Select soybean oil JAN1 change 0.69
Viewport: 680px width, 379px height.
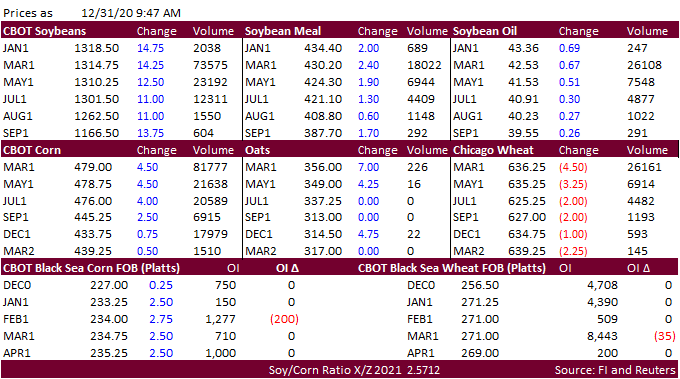coord(569,48)
